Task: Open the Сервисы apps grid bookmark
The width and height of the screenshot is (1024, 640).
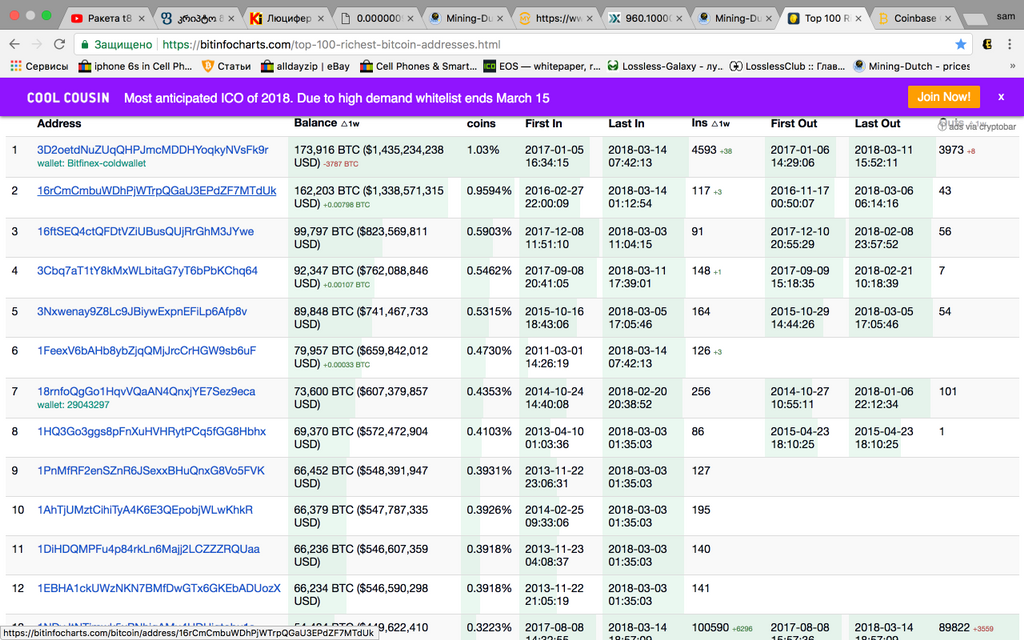Action: pos(40,66)
